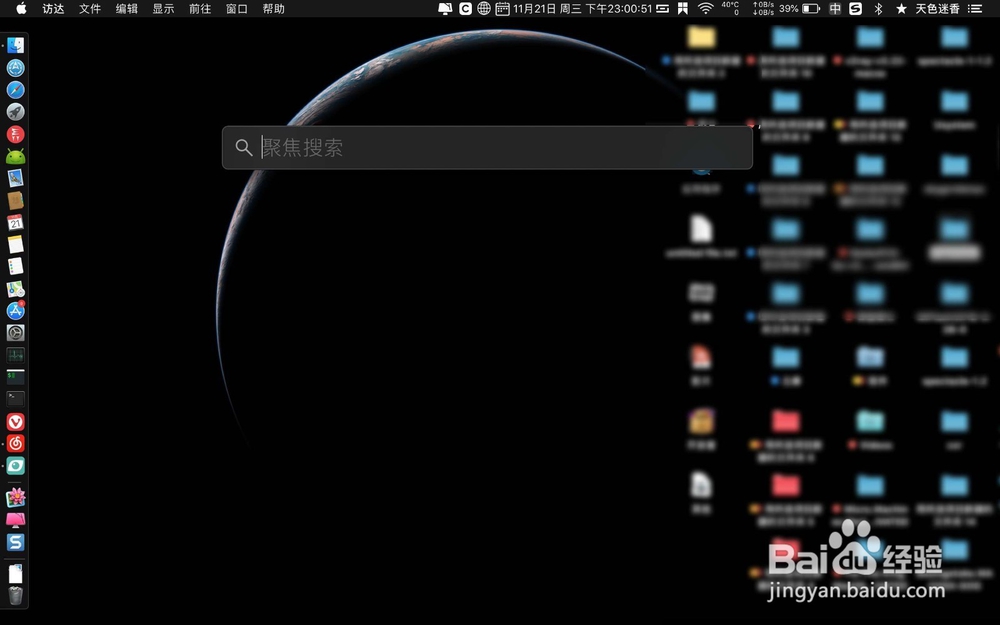Open the 访达 menu
This screenshot has height=625, width=1000.
click(x=54, y=8)
